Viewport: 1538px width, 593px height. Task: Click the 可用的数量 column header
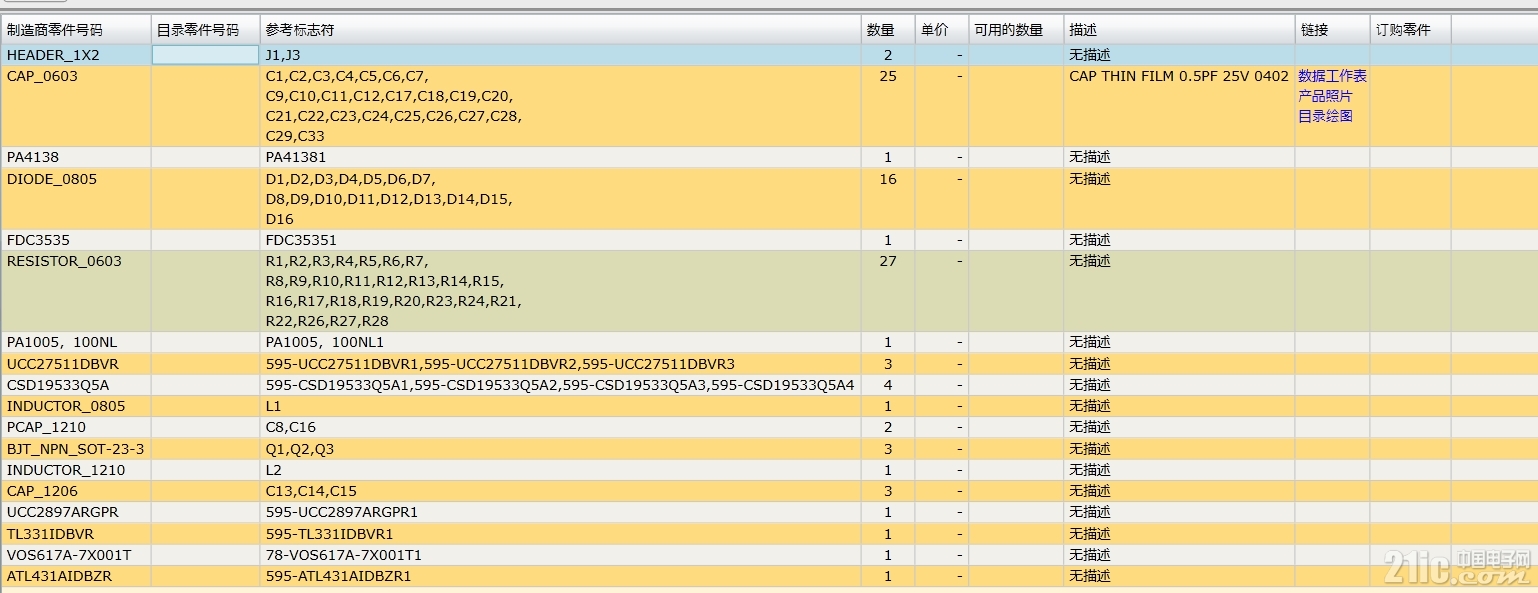1016,30
